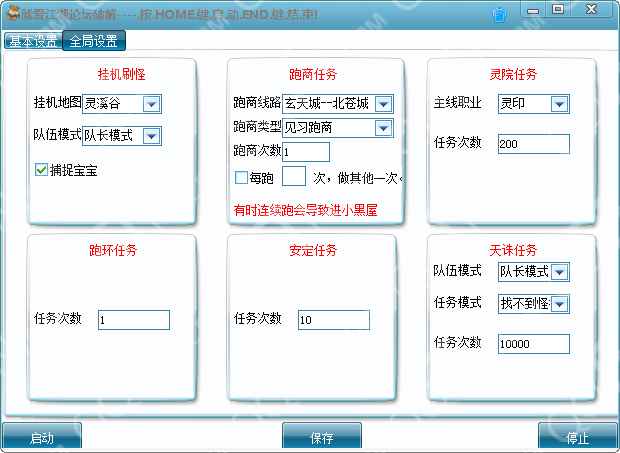
Task: Click the 跑环任务 任务次数 field
Action: tap(134, 320)
